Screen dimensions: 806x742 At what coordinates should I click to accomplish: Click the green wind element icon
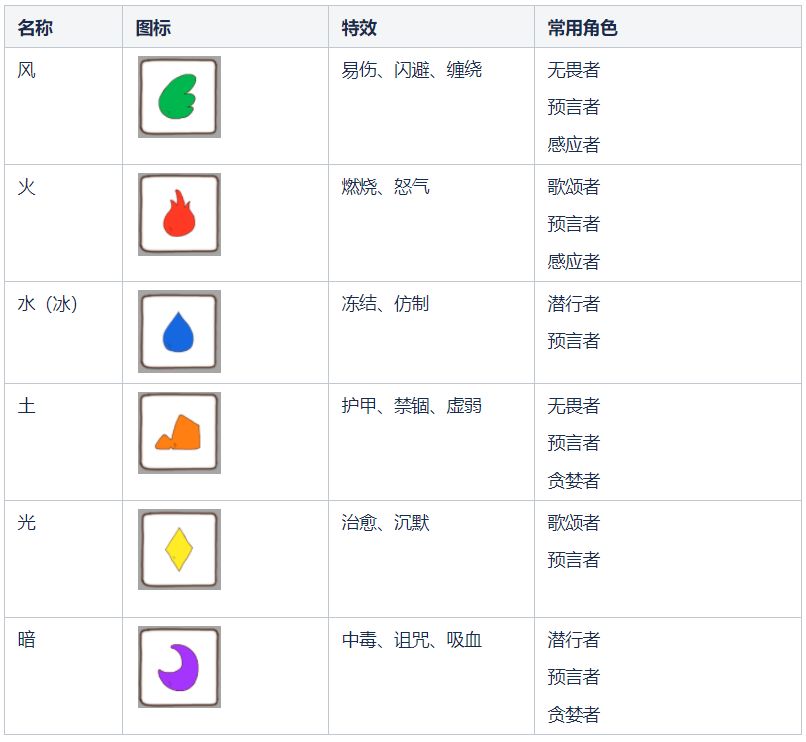[x=179, y=97]
